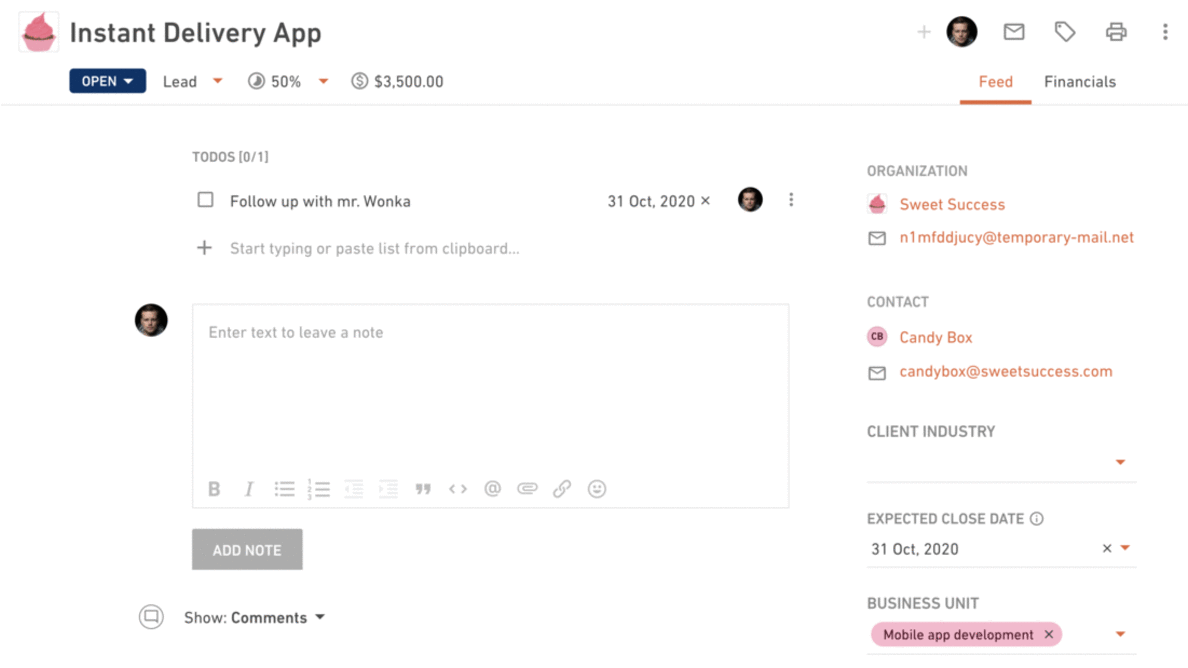
Task: Change the 50% probability dropdown
Action: pos(288,81)
